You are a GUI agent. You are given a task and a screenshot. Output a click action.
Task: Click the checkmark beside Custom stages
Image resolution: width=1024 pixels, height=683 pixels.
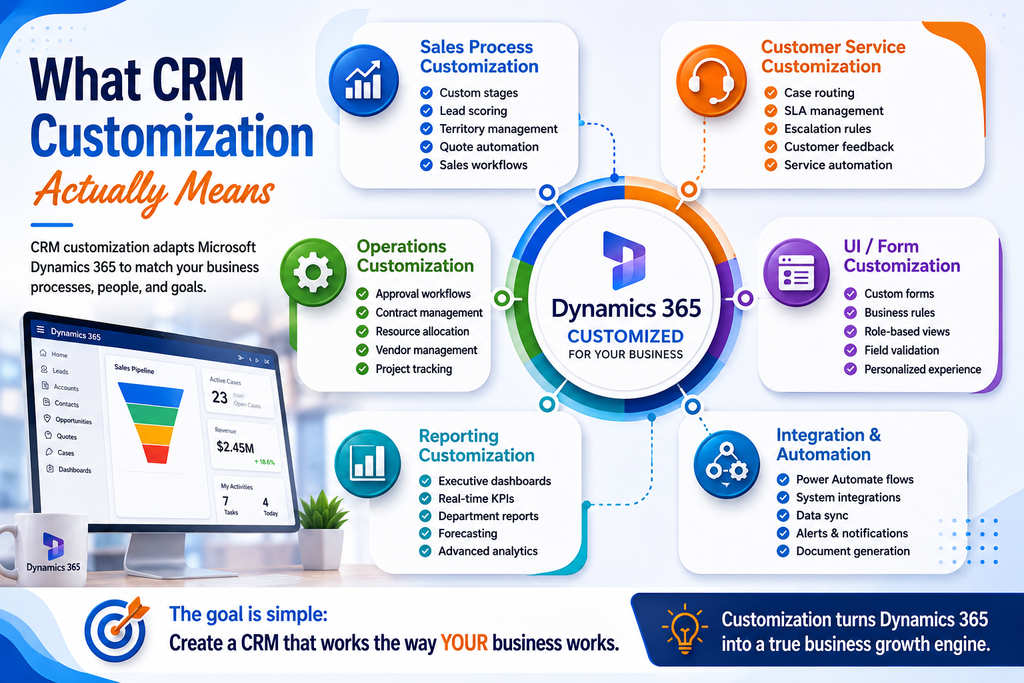(426, 93)
